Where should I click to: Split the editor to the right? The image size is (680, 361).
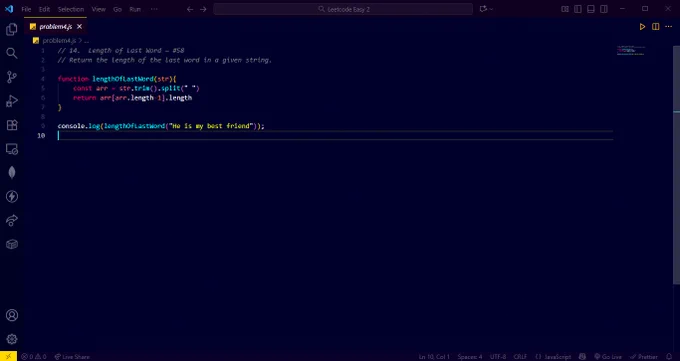(656, 27)
